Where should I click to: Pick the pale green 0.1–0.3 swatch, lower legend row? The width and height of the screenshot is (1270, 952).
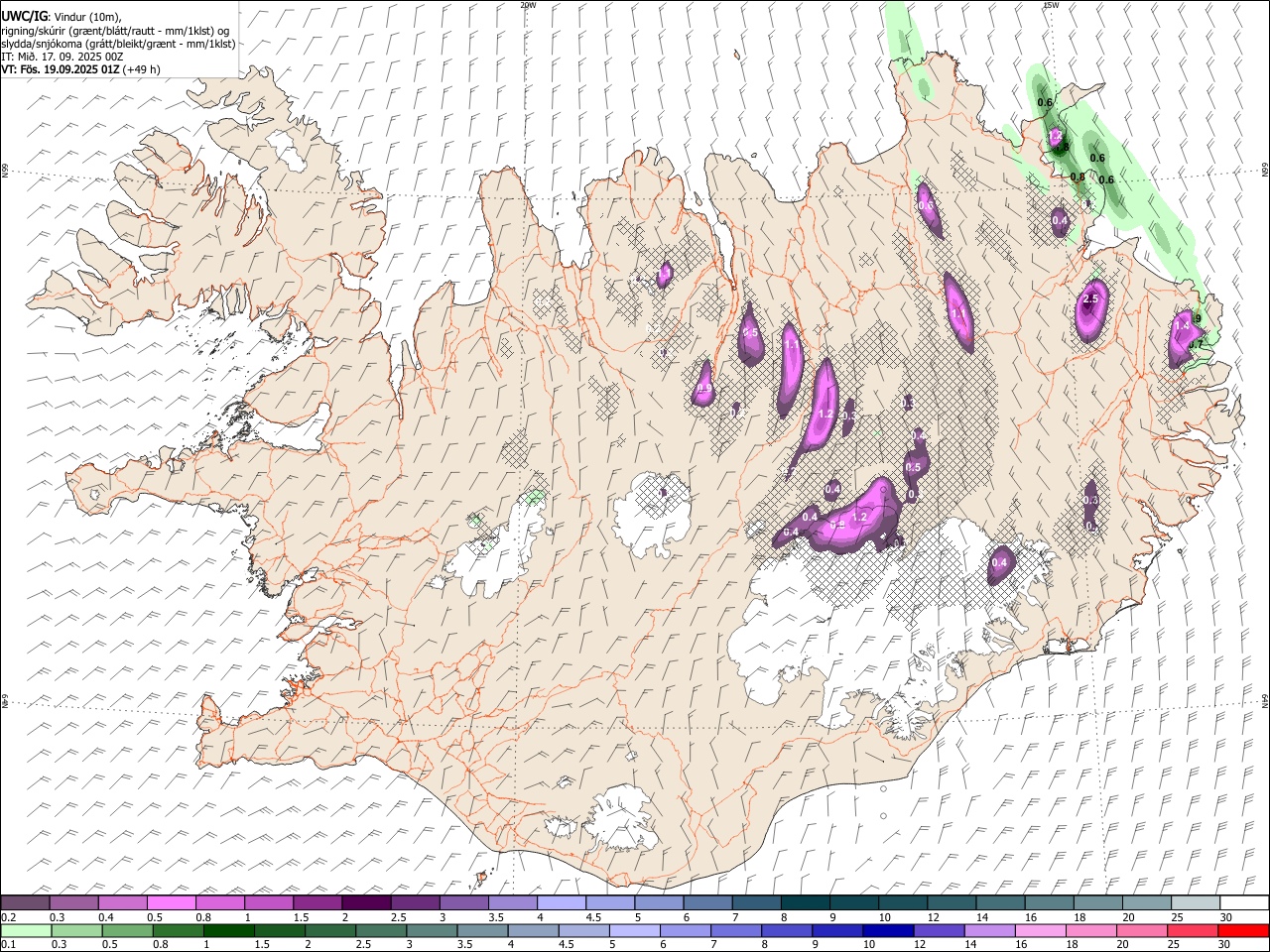(x=26, y=930)
